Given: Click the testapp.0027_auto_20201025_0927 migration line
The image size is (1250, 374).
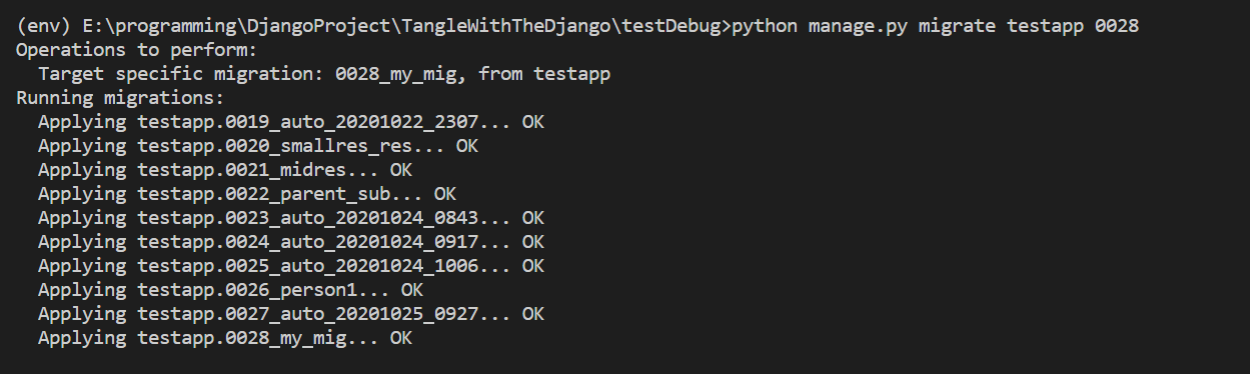Looking at the screenshot, I should 291,314.
